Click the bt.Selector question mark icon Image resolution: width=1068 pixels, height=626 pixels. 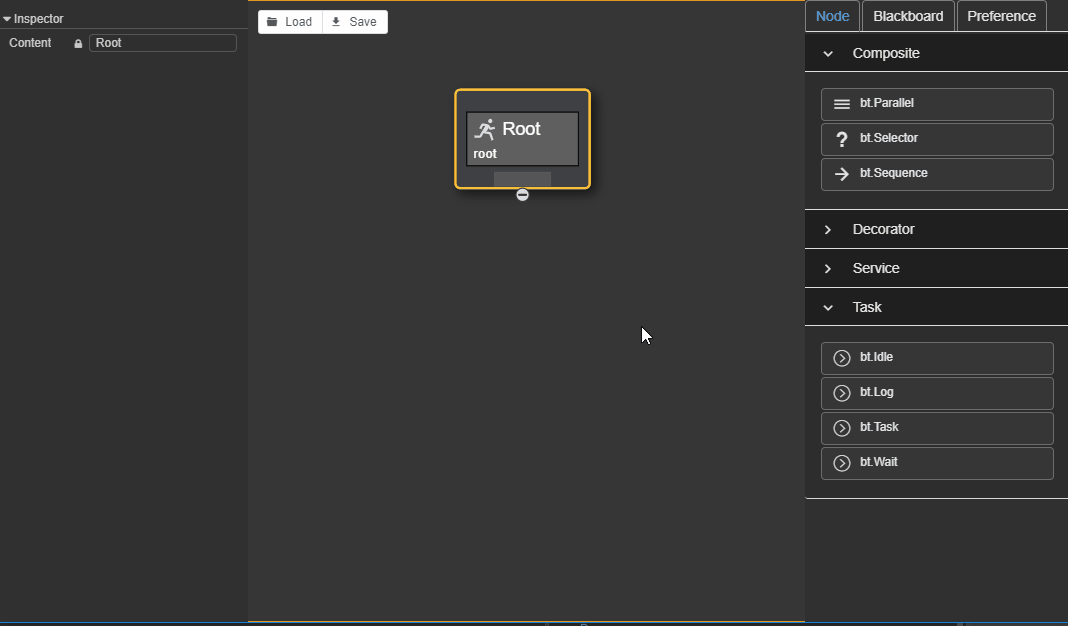click(x=842, y=139)
